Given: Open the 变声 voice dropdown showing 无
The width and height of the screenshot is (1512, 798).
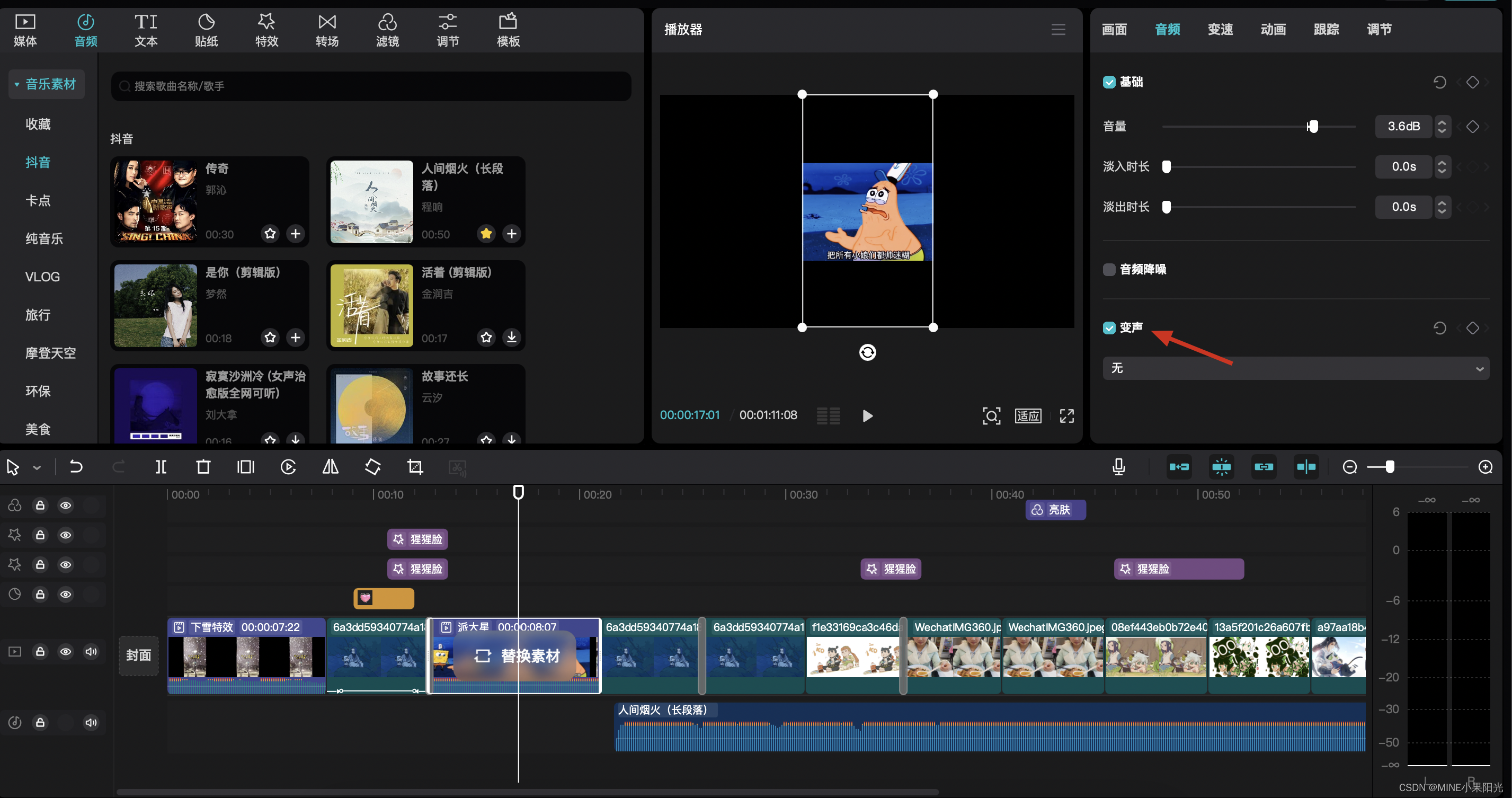Looking at the screenshot, I should coord(1295,368).
